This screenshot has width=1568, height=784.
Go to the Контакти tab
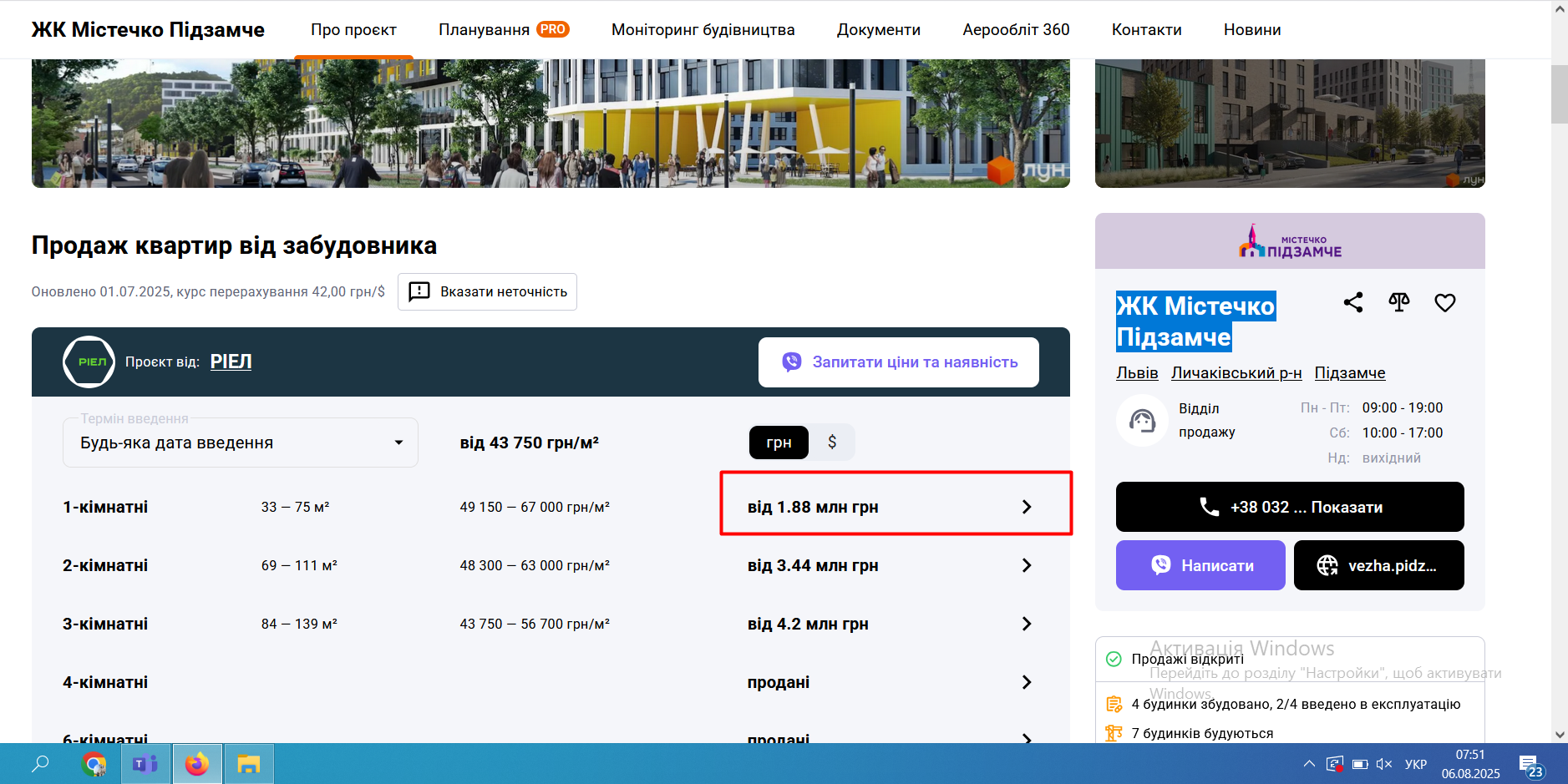[1147, 30]
